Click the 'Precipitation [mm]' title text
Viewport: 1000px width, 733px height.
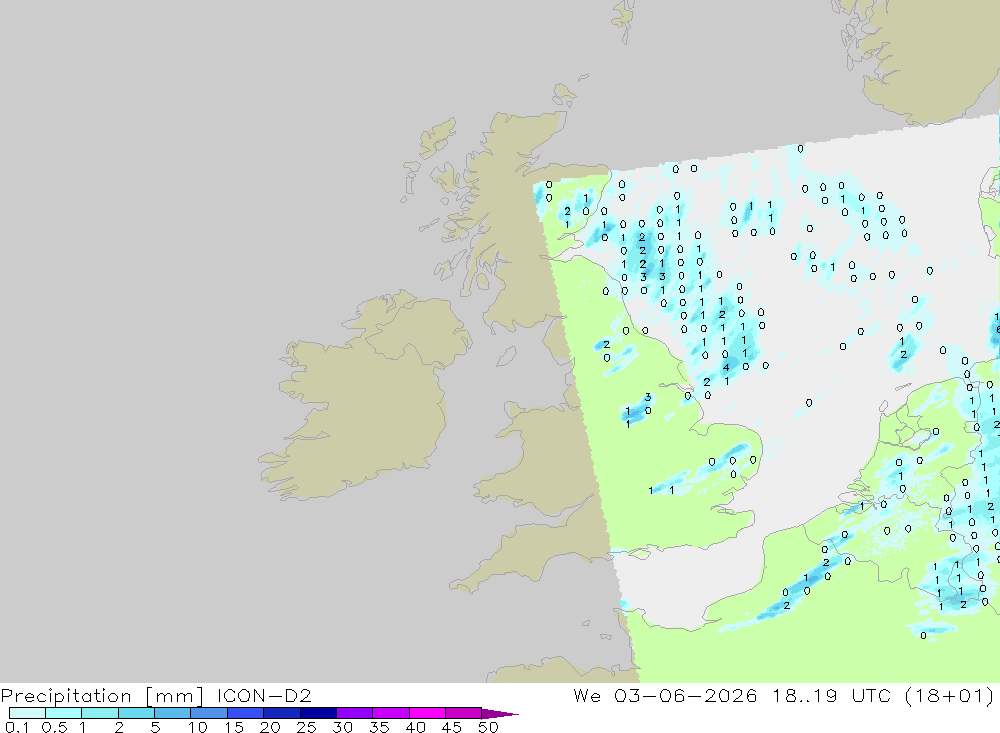coord(102,696)
